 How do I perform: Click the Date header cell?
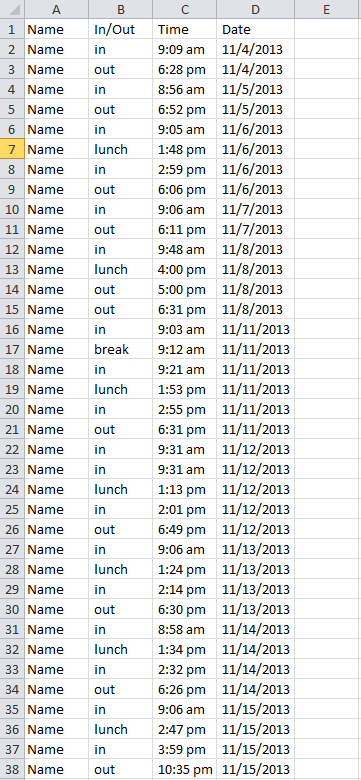tap(256, 29)
